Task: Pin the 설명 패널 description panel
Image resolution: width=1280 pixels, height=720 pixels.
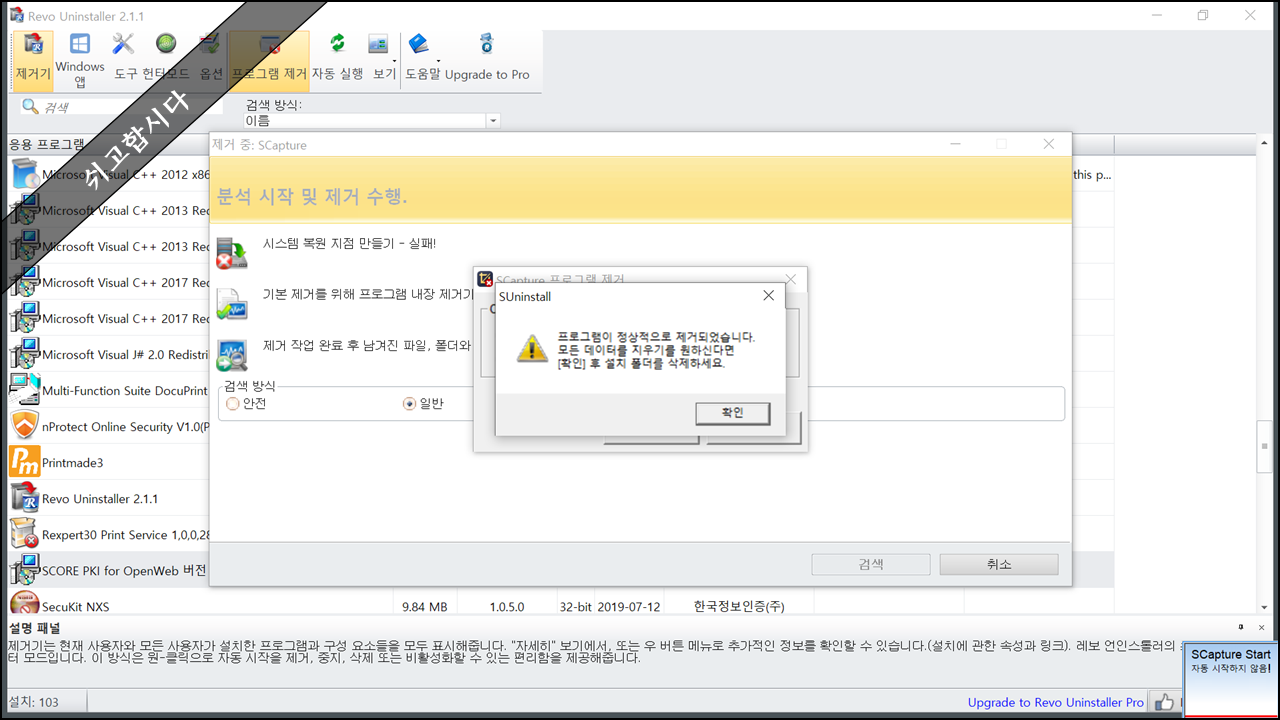Action: pos(1240,627)
